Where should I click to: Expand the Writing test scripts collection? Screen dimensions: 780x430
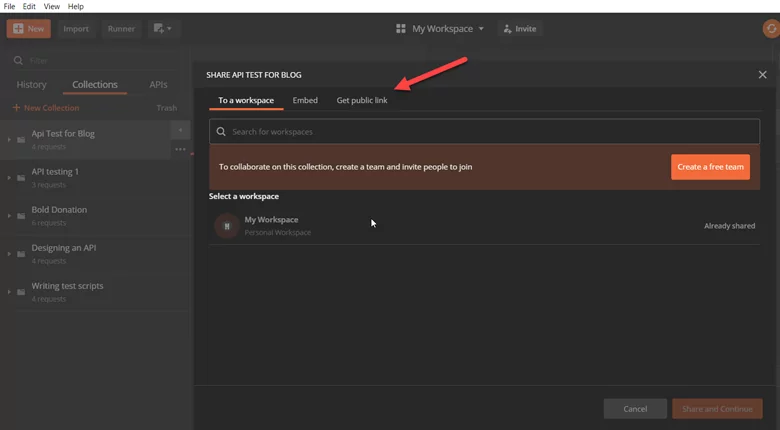pyautogui.click(x=9, y=292)
